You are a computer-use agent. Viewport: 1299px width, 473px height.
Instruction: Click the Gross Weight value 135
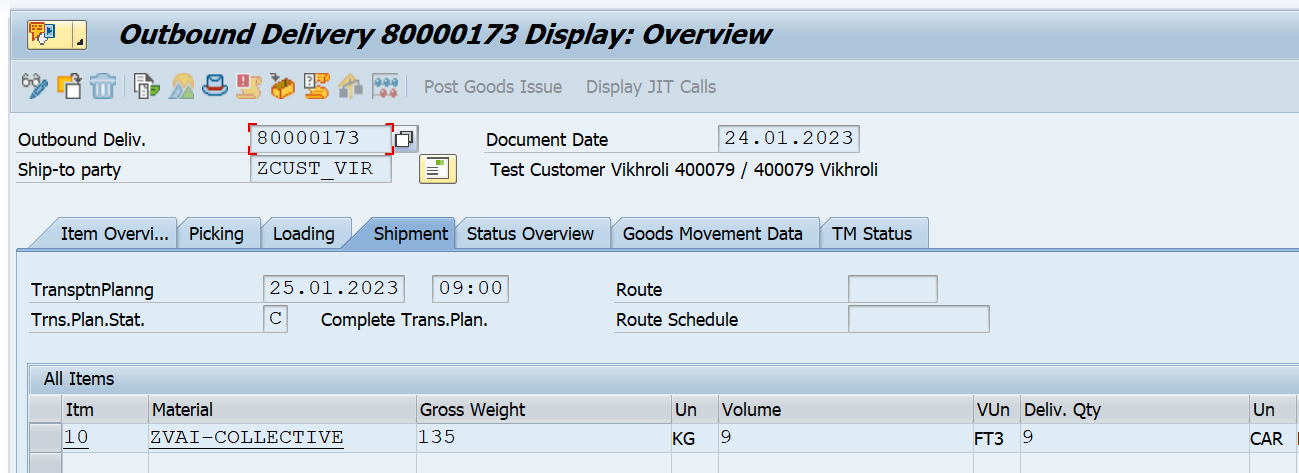tap(544, 438)
